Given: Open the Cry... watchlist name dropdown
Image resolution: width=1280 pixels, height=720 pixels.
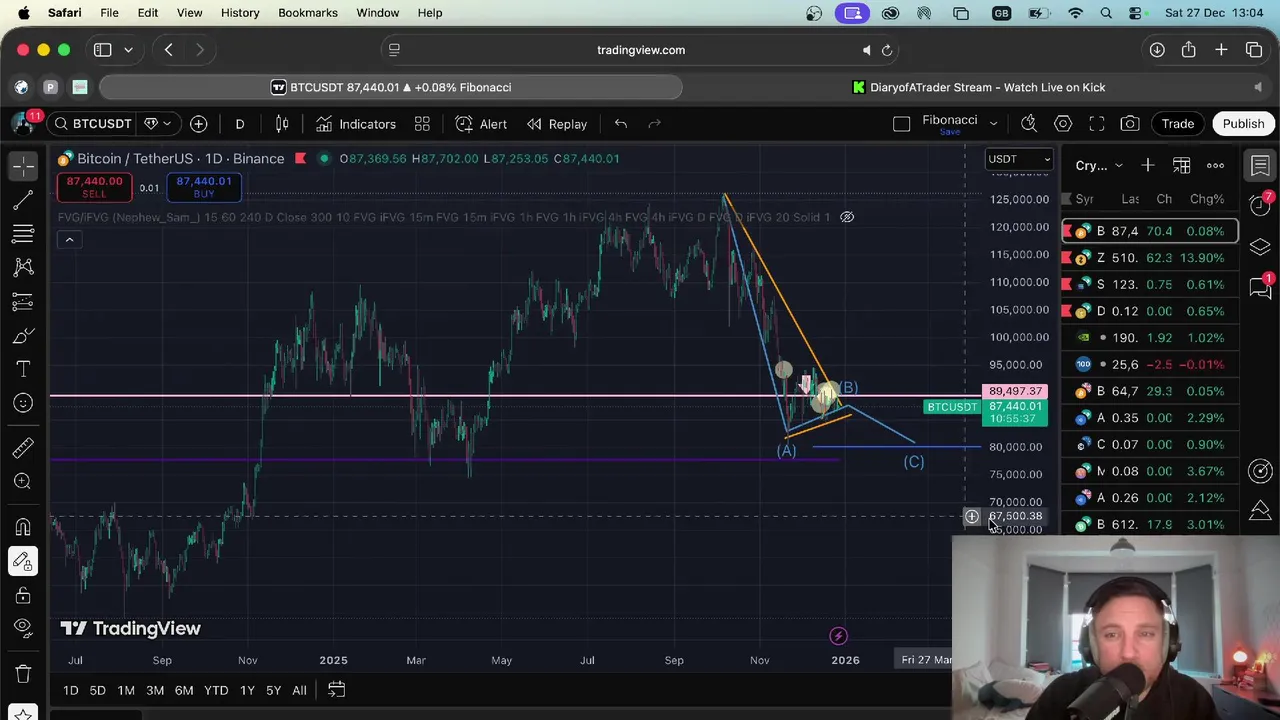Looking at the screenshot, I should [1099, 165].
